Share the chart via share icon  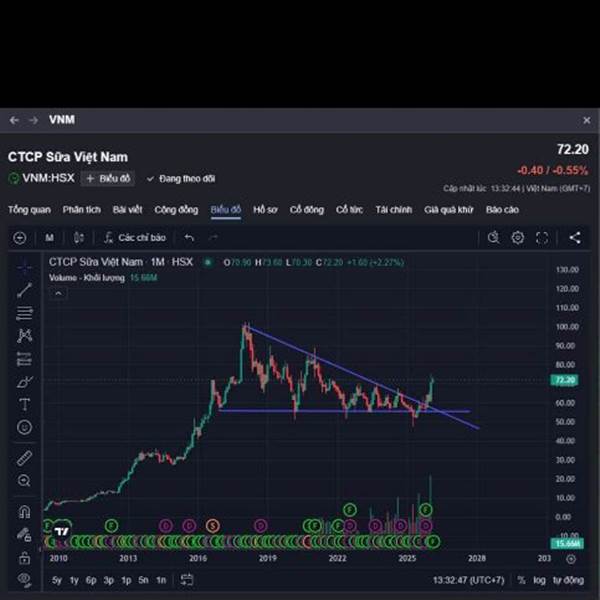pyautogui.click(x=575, y=238)
